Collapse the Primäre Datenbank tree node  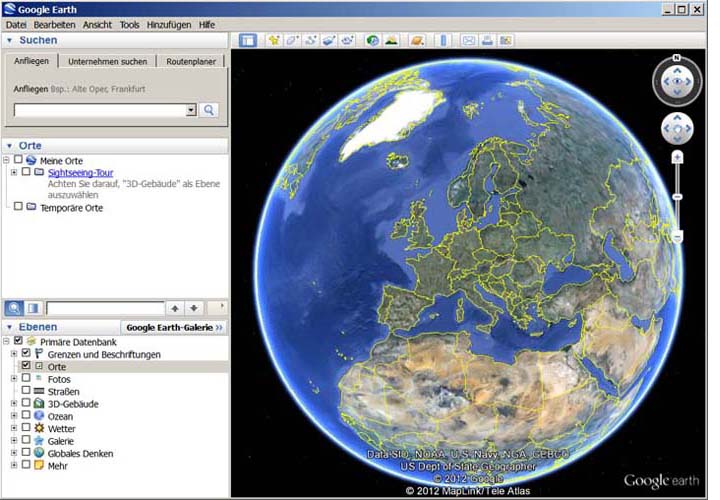pos(6,342)
